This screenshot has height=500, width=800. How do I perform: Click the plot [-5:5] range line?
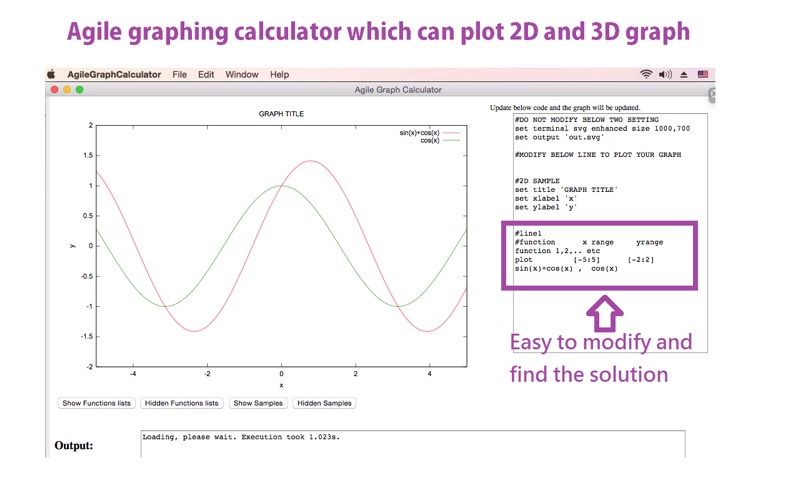584,260
